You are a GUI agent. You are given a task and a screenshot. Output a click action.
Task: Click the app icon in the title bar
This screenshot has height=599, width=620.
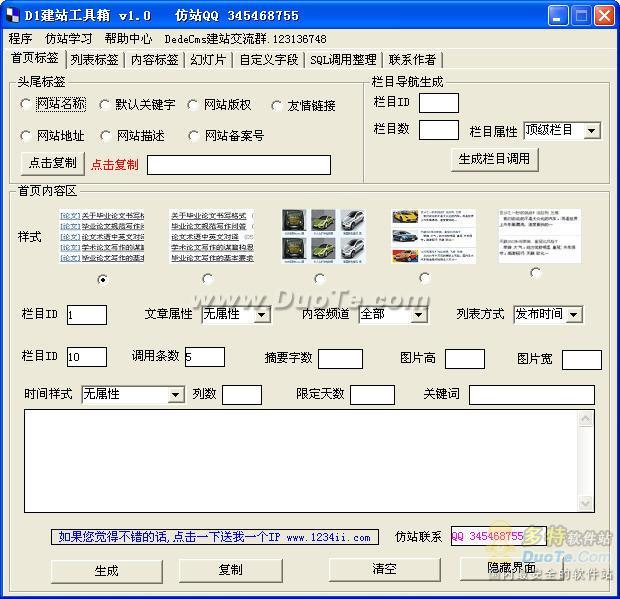pos(12,15)
